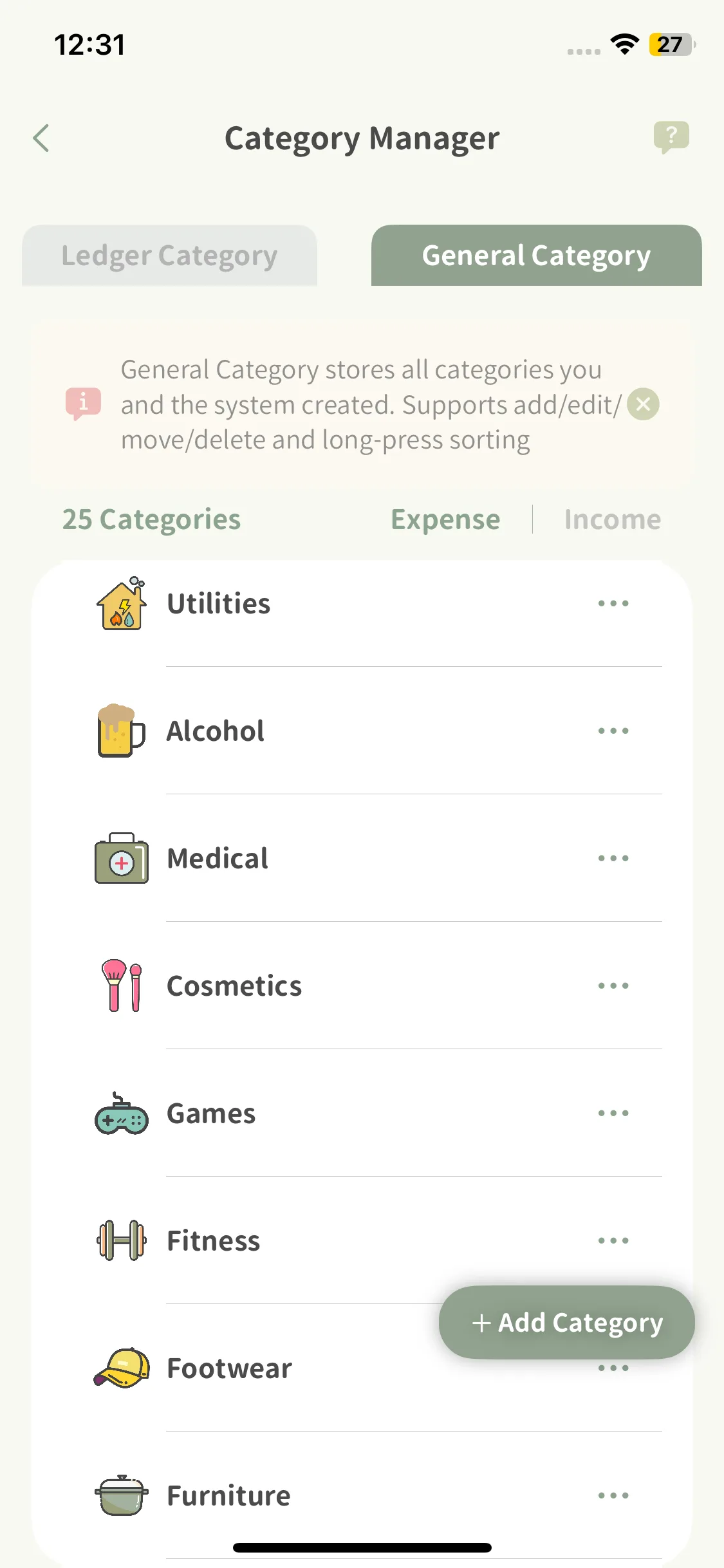Image resolution: width=724 pixels, height=1568 pixels.
Task: Tap the back arrow icon
Action: [41, 138]
